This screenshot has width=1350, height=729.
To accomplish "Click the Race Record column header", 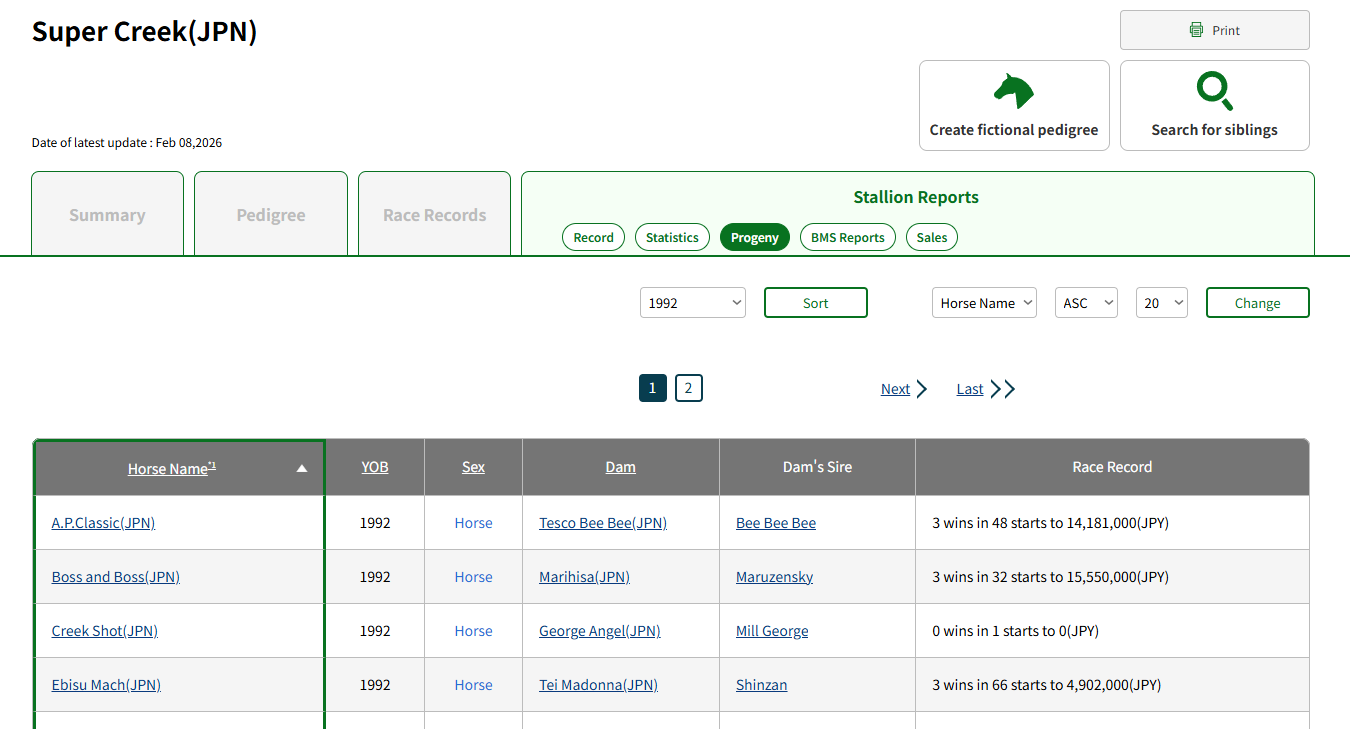I will pos(1112,467).
